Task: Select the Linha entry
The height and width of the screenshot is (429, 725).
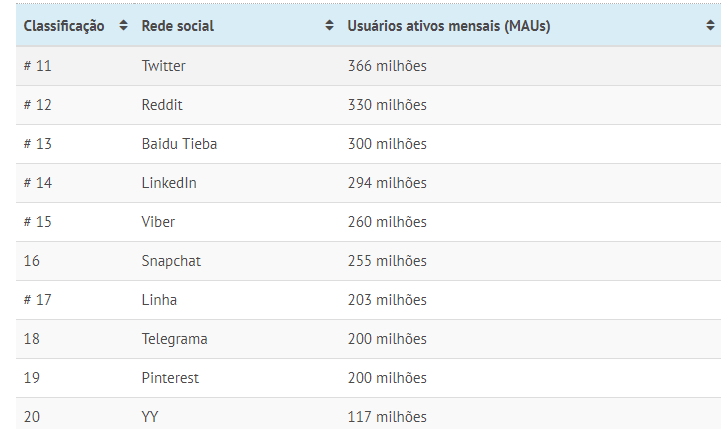Action: click(159, 300)
